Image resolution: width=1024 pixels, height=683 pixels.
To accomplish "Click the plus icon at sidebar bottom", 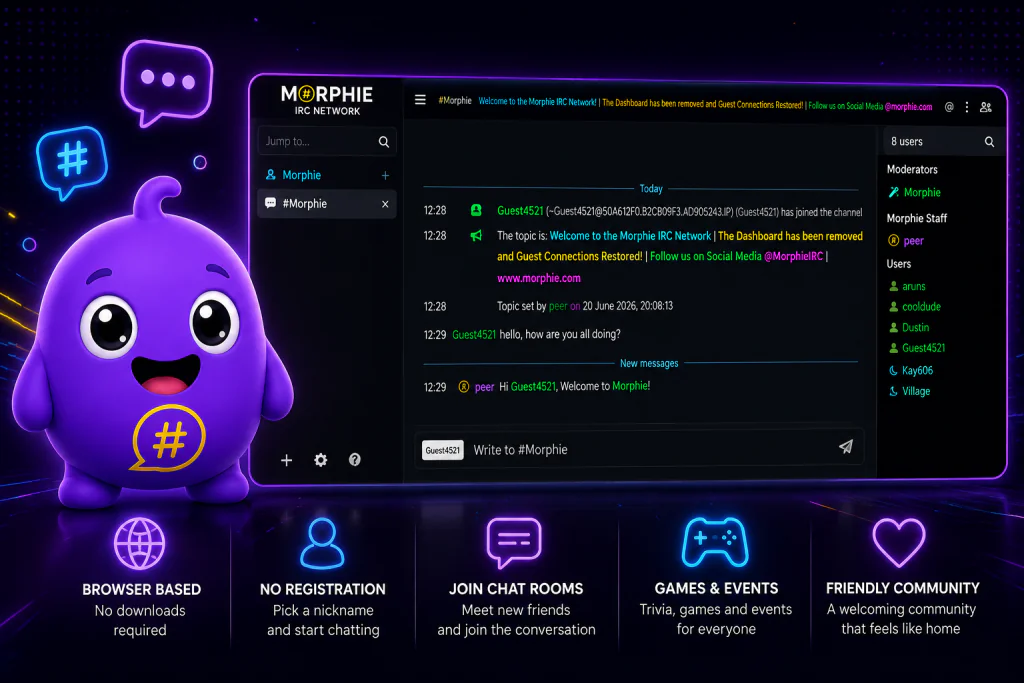I will tap(287, 460).
